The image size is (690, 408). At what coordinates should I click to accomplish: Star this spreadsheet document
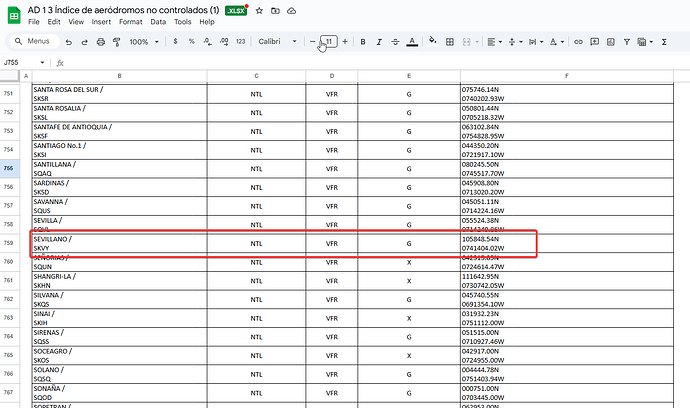coord(259,11)
